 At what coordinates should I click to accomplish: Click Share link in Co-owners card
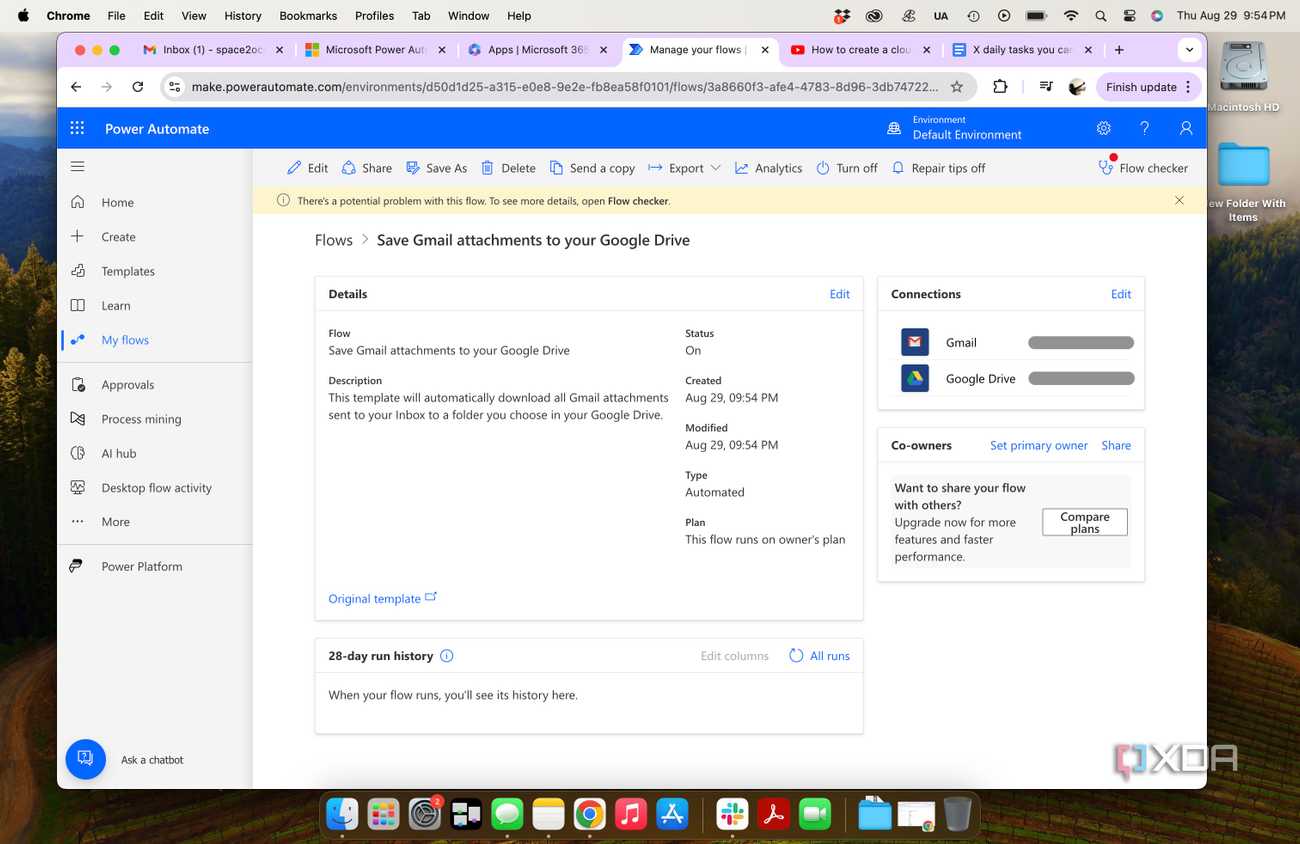[1116, 445]
